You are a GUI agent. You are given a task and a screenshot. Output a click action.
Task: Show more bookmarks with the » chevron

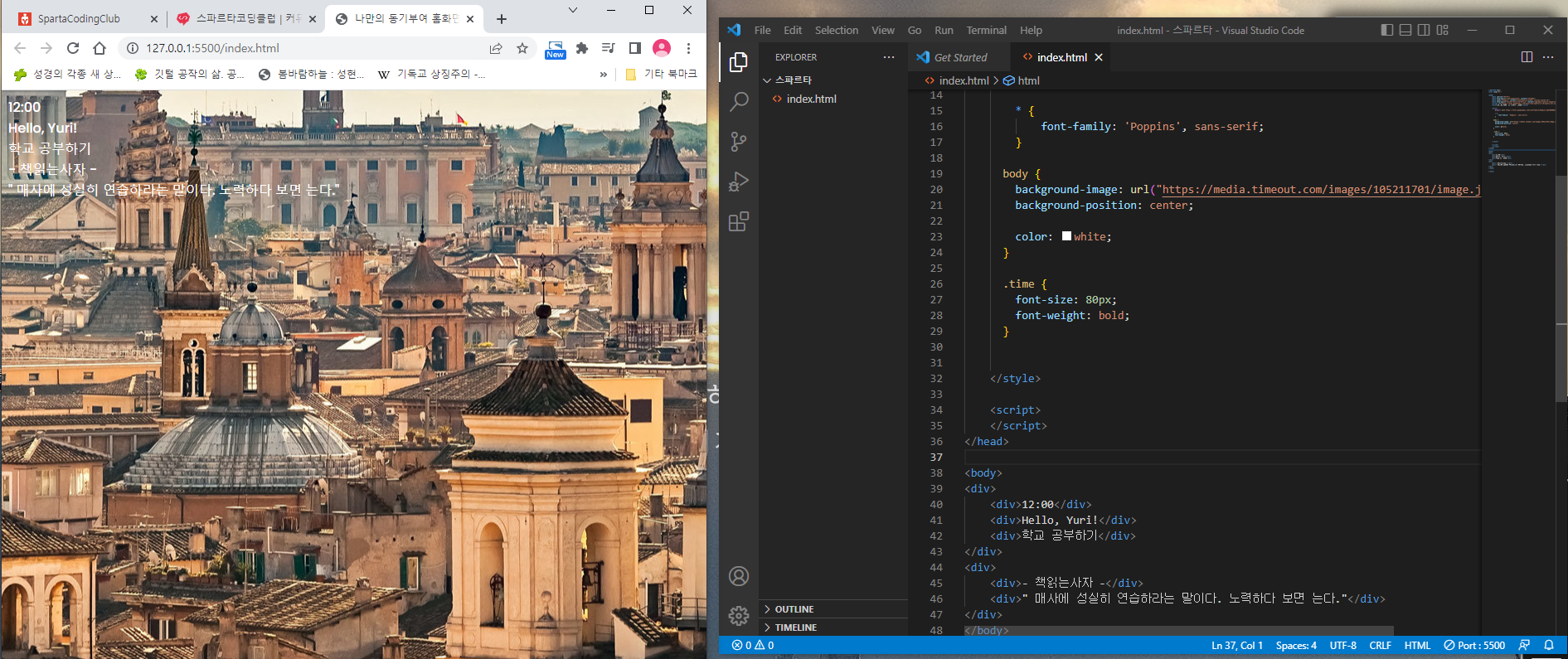[x=603, y=74]
